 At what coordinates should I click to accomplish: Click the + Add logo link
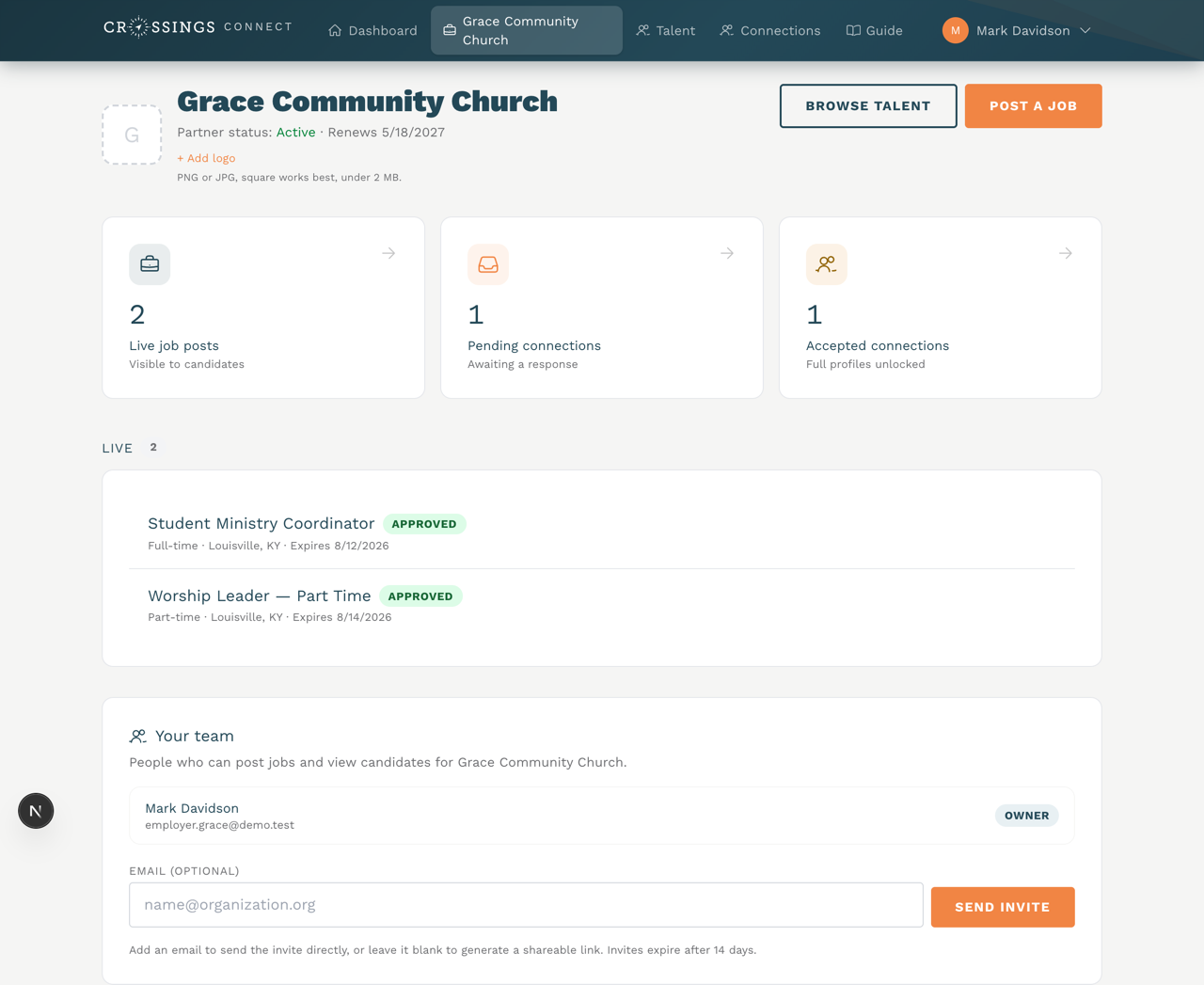206,158
